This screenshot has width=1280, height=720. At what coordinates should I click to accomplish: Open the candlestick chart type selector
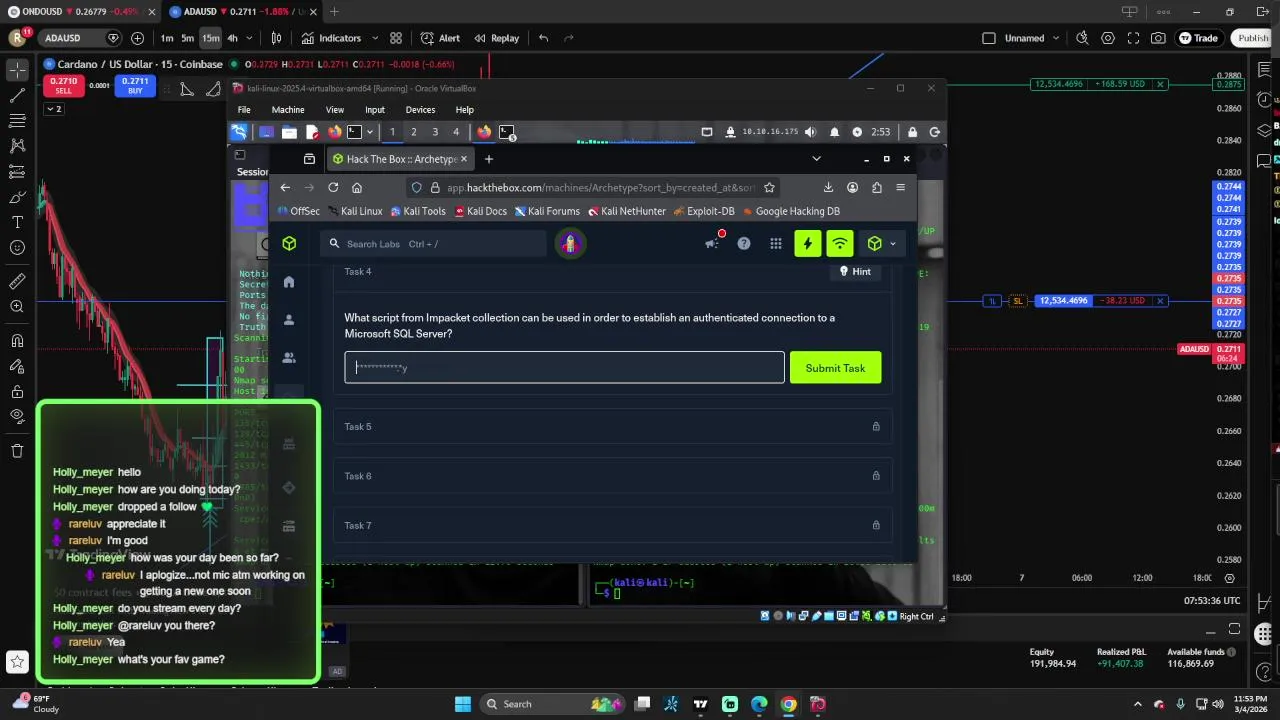coord(277,38)
